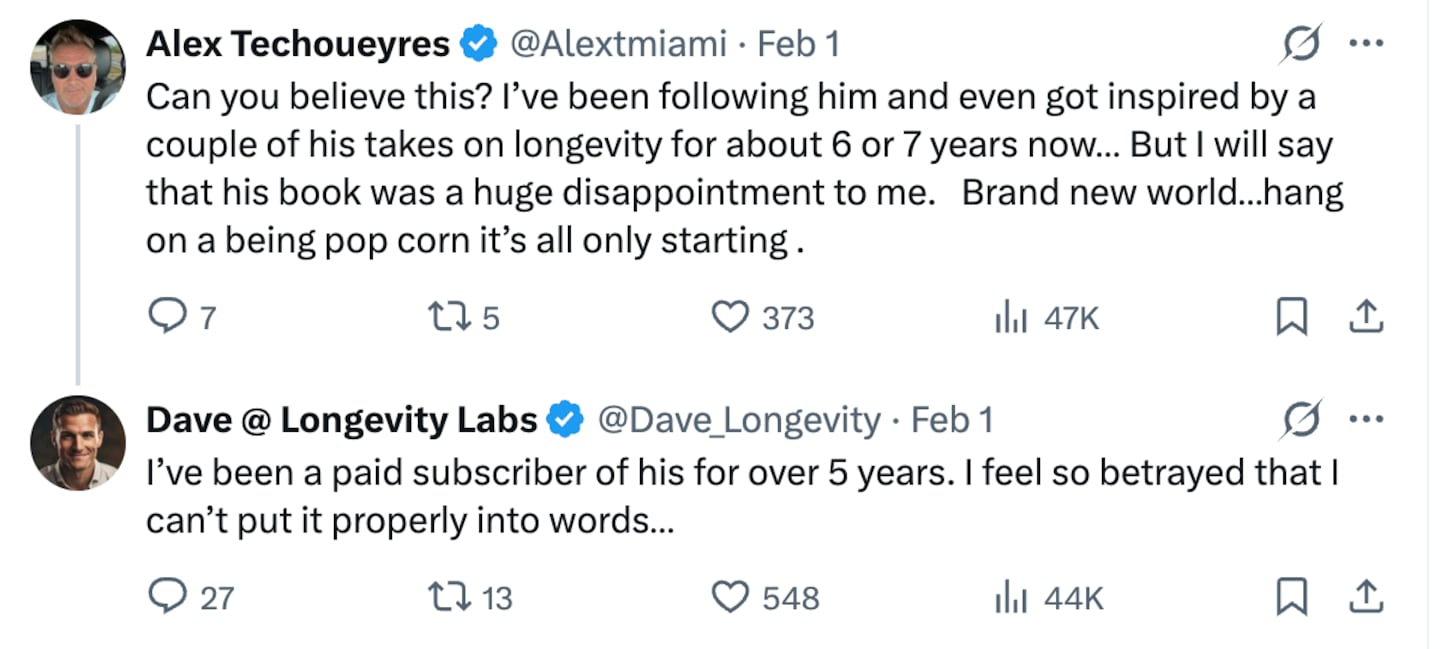This screenshot has width=1440, height=649.
Task: Expand more options on Dave's tweet
Action: coord(1366,420)
